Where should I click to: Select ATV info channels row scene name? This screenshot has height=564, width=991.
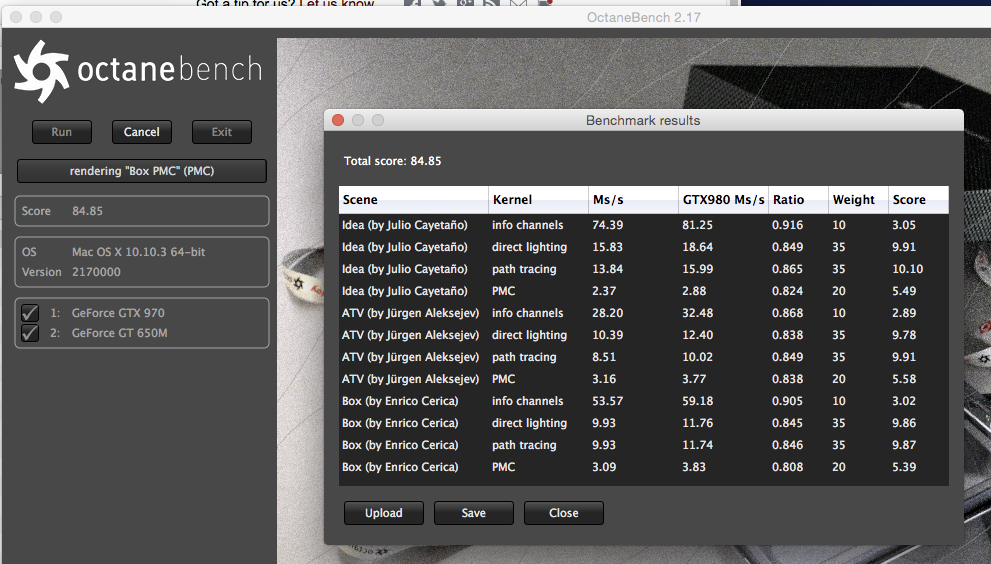(x=410, y=313)
